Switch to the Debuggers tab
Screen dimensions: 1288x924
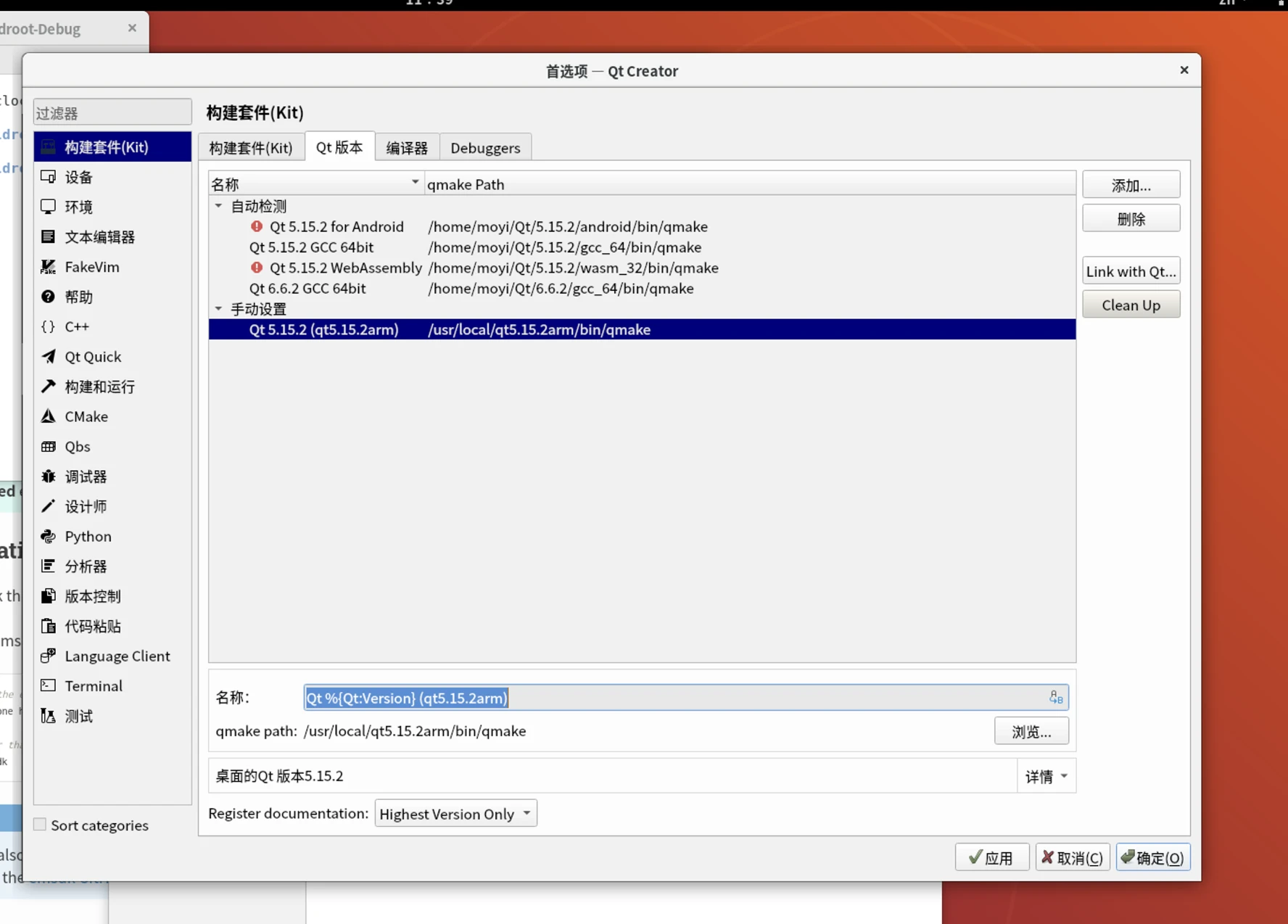click(x=485, y=147)
